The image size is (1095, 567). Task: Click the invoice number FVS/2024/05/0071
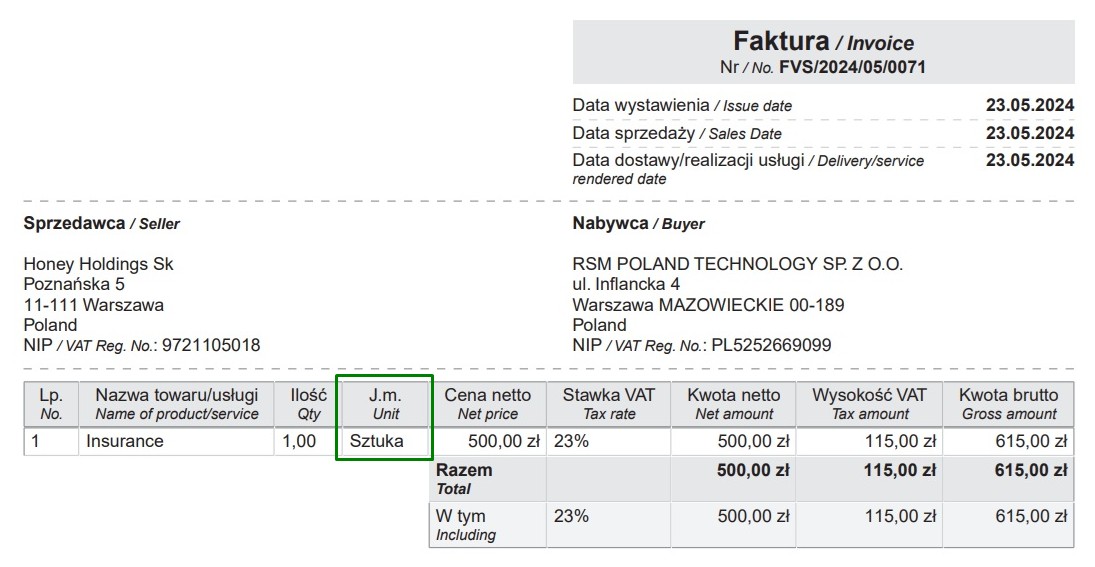point(852,68)
